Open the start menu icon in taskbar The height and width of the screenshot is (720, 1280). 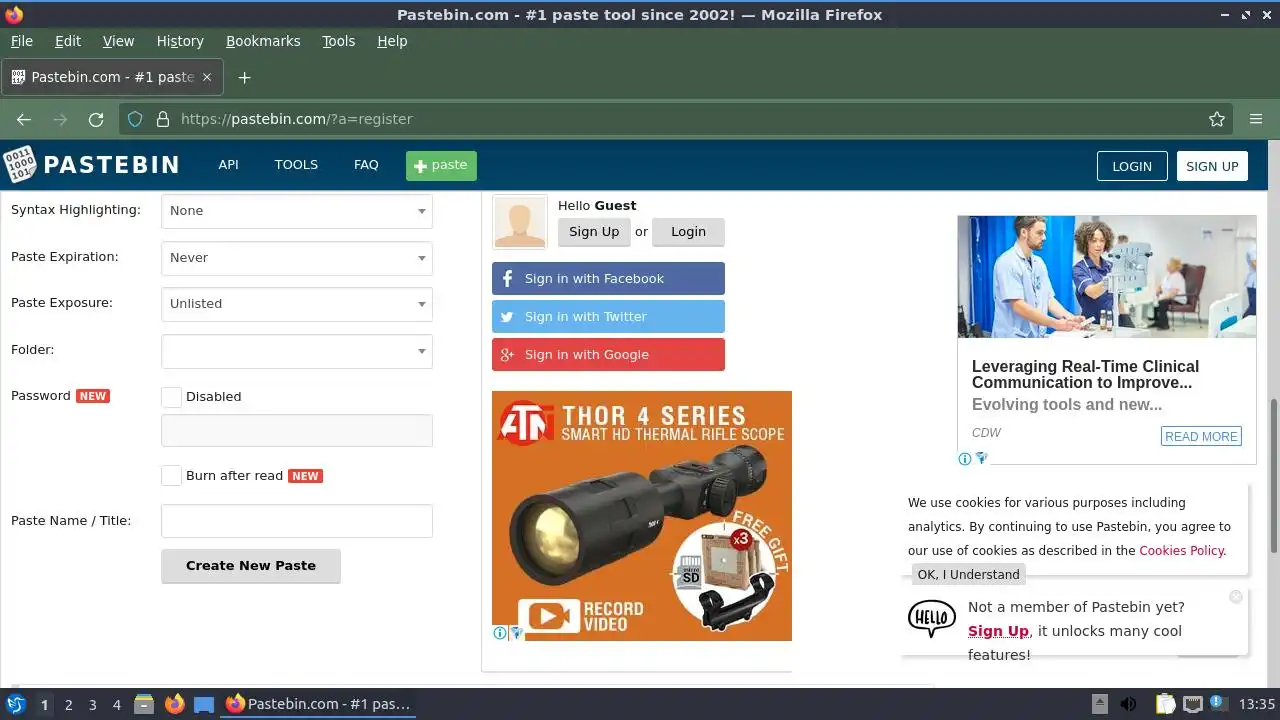[16, 704]
